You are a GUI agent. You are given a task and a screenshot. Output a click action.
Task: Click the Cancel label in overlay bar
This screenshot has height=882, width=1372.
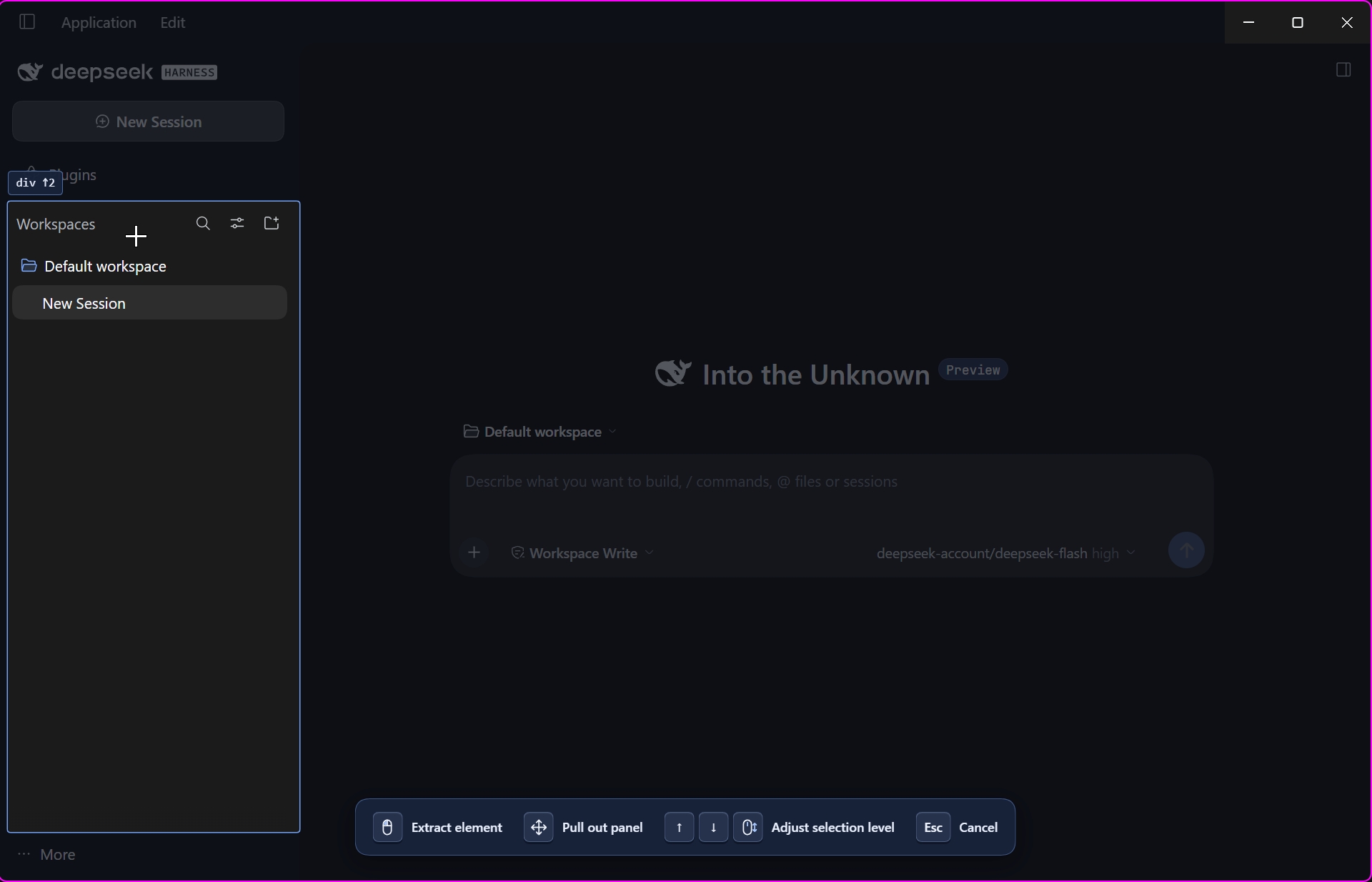point(978,827)
